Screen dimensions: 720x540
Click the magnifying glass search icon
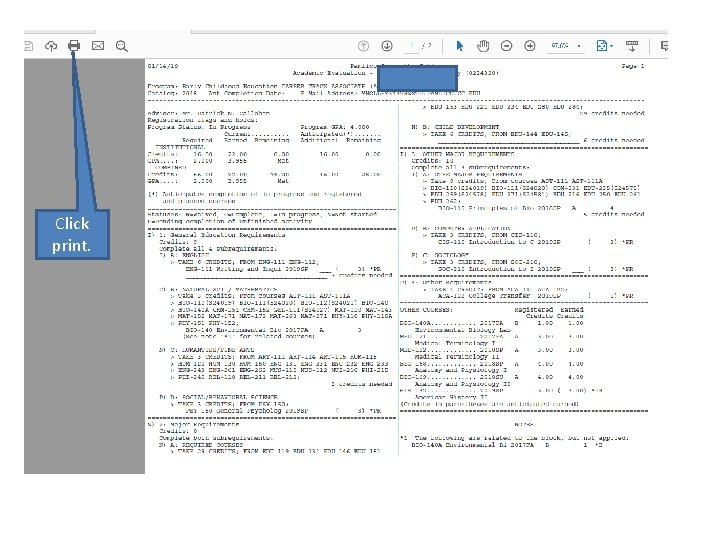(122, 46)
